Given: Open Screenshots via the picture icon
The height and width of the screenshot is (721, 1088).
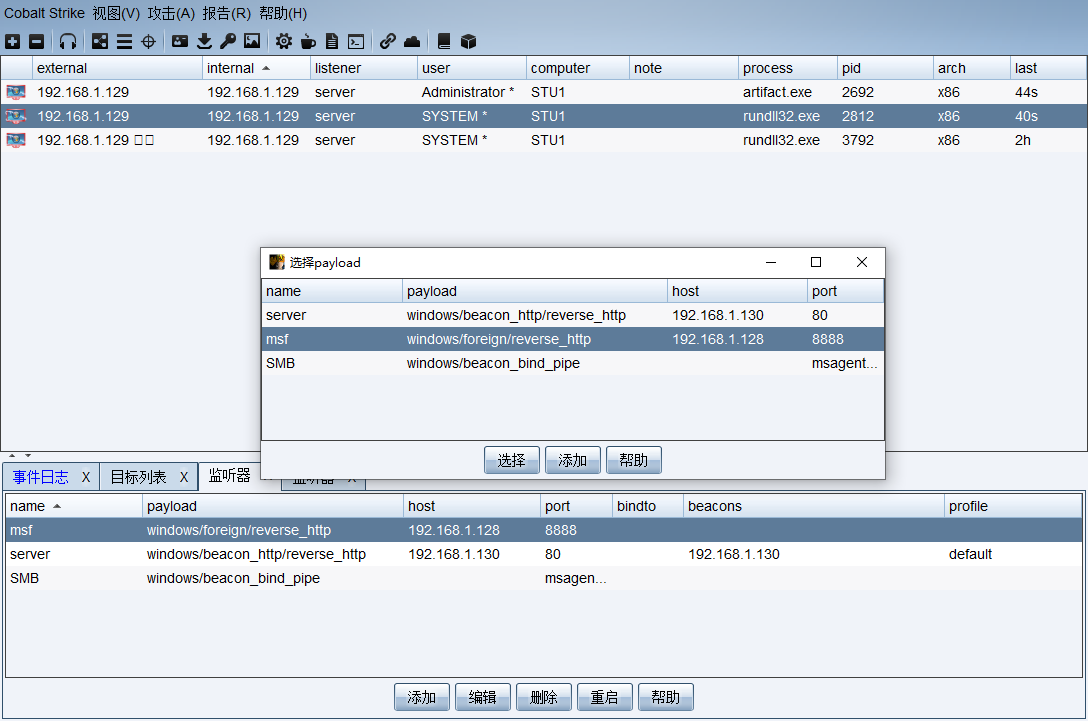Looking at the screenshot, I should [252, 42].
